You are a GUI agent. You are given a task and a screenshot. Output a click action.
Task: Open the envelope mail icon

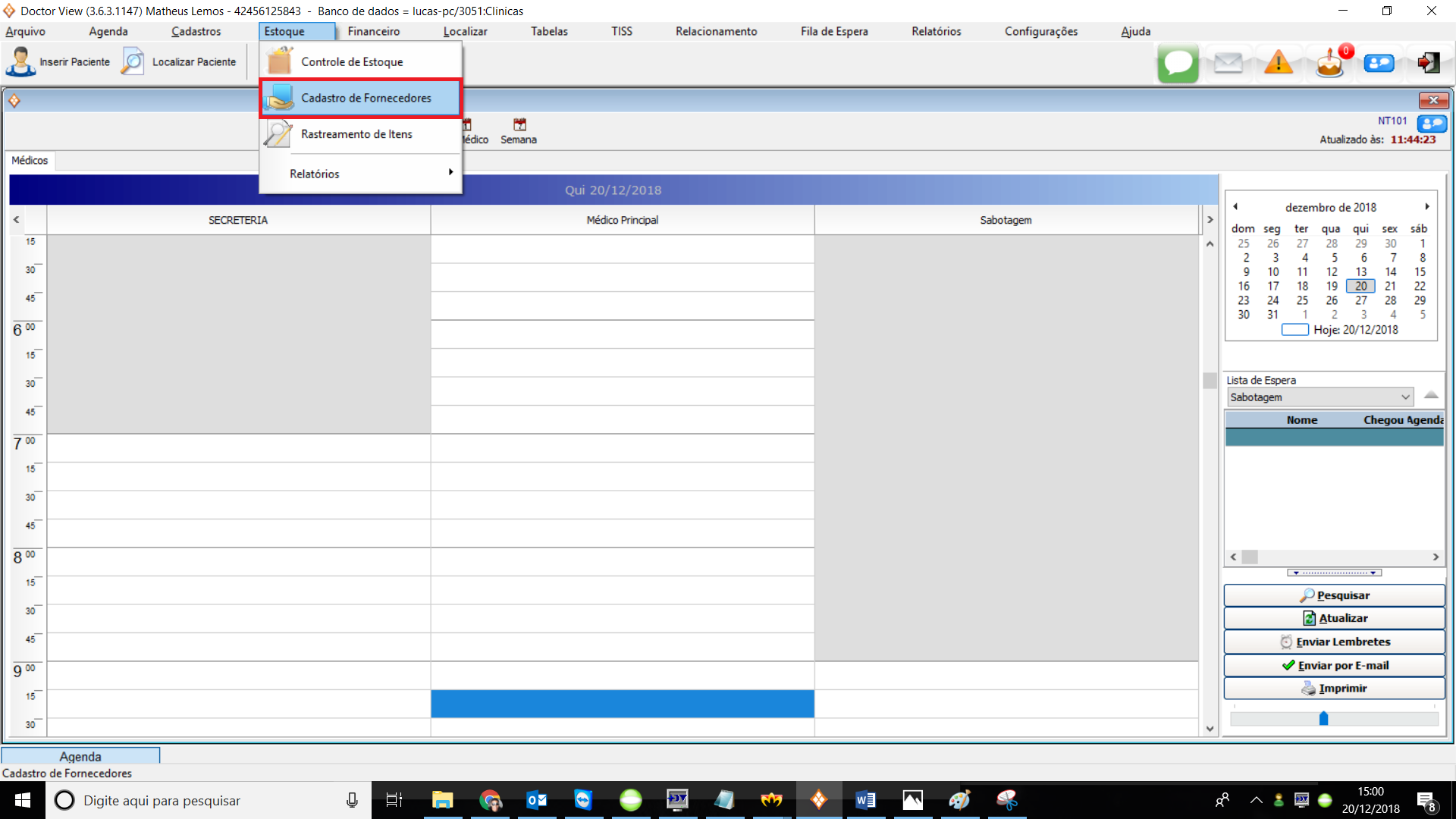pyautogui.click(x=1228, y=63)
